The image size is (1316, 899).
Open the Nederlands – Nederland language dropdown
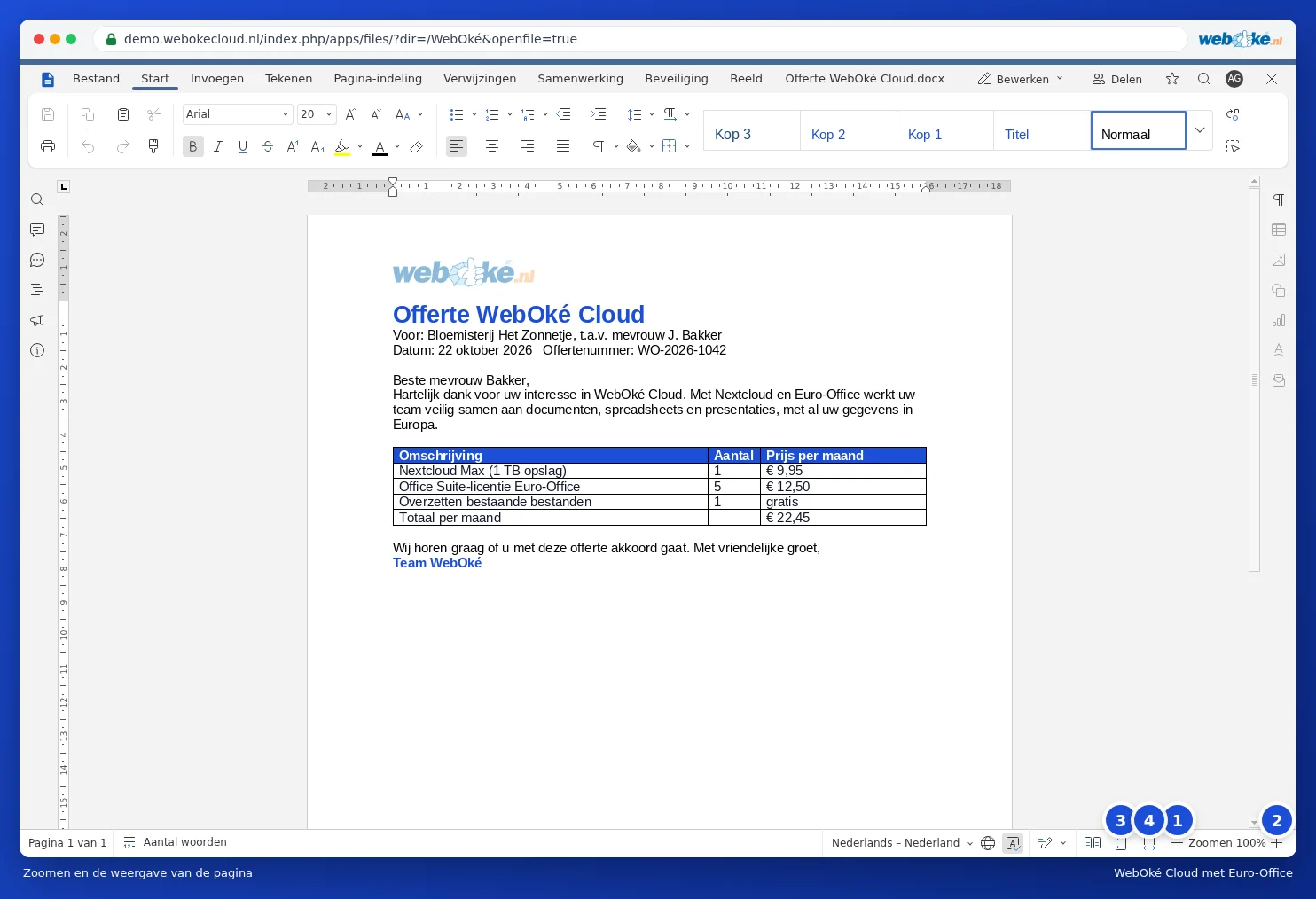pyautogui.click(x=902, y=843)
